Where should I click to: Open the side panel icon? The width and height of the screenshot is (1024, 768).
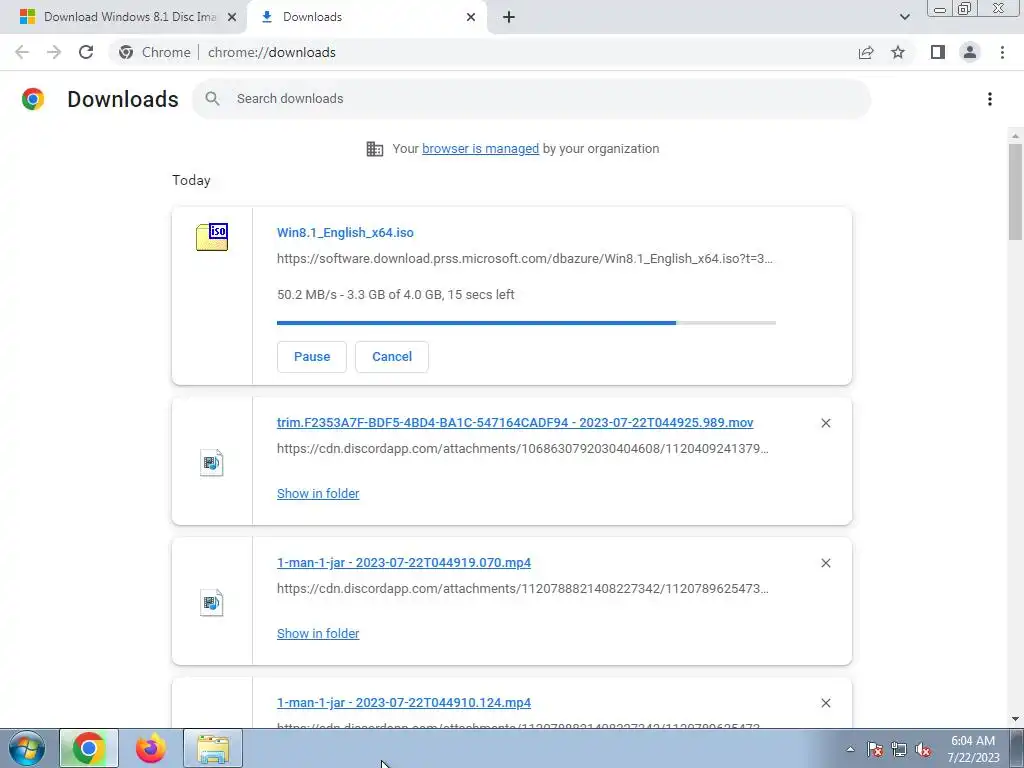pyautogui.click(x=938, y=52)
